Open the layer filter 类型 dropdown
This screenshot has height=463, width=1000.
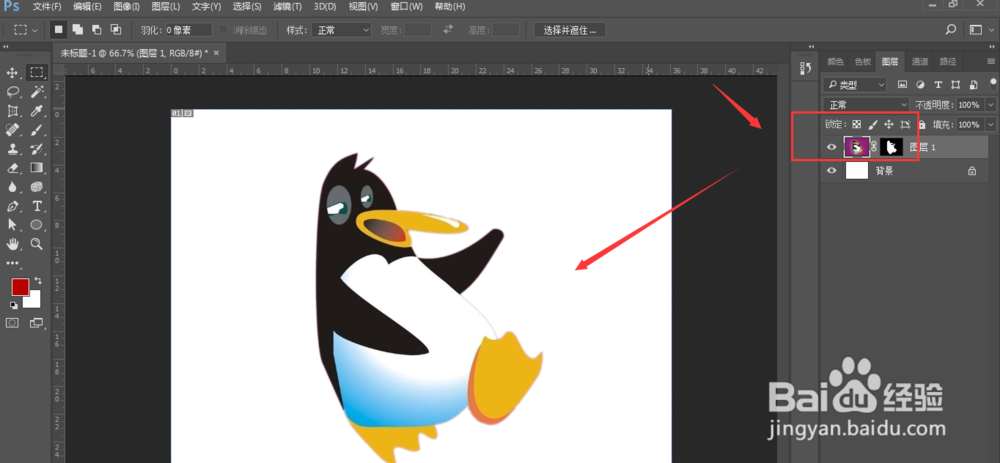pos(855,84)
